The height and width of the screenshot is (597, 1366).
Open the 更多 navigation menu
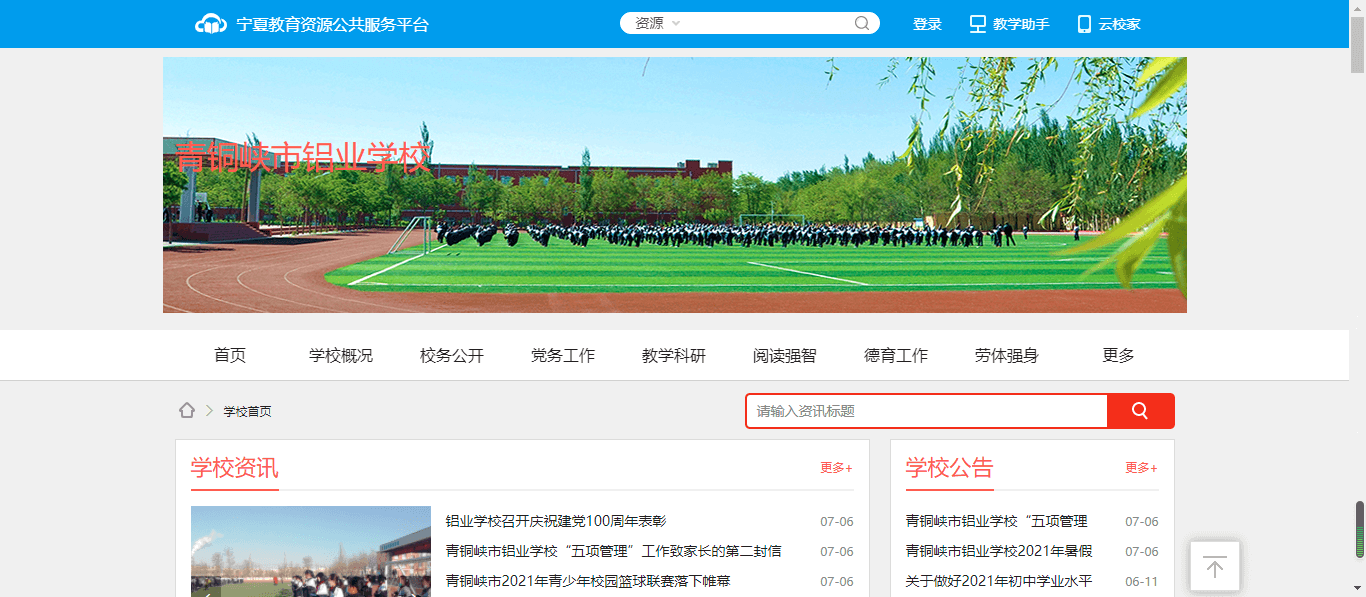tap(1118, 356)
